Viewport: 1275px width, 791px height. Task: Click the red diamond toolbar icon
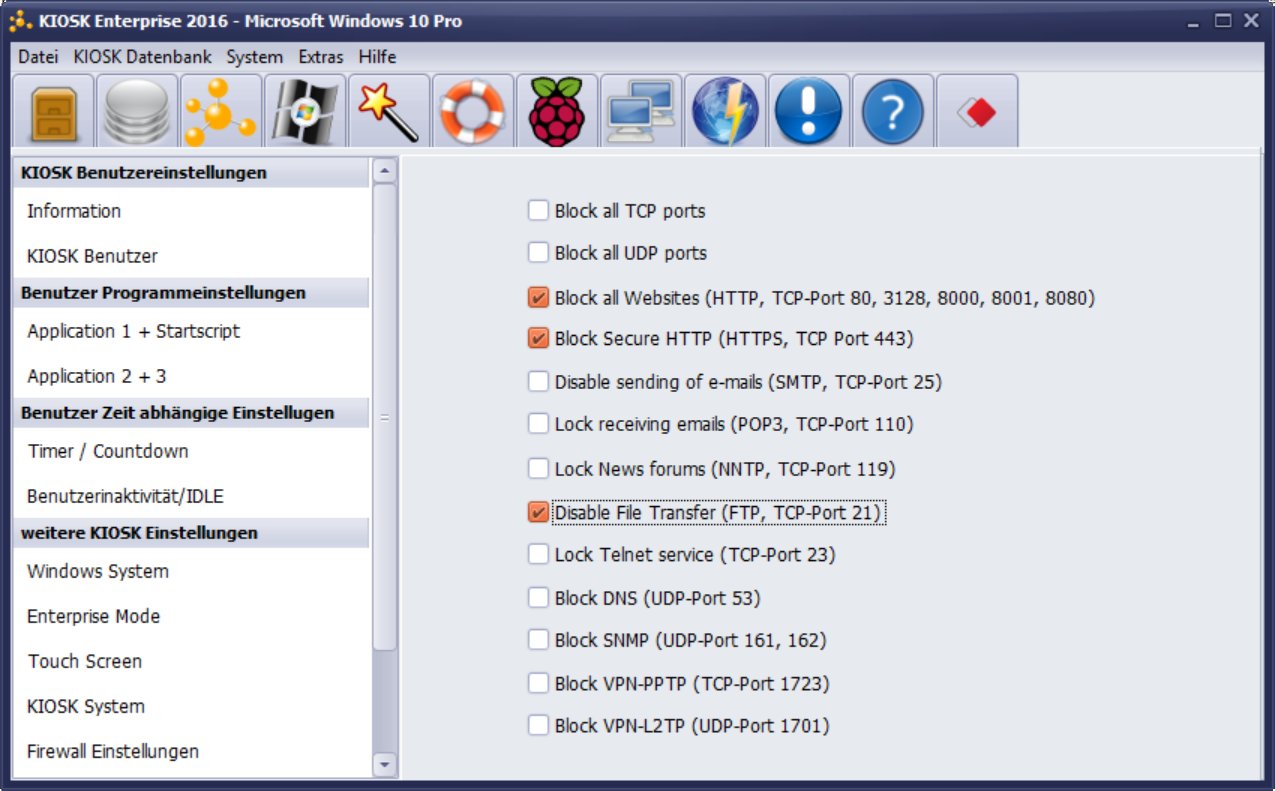(977, 111)
